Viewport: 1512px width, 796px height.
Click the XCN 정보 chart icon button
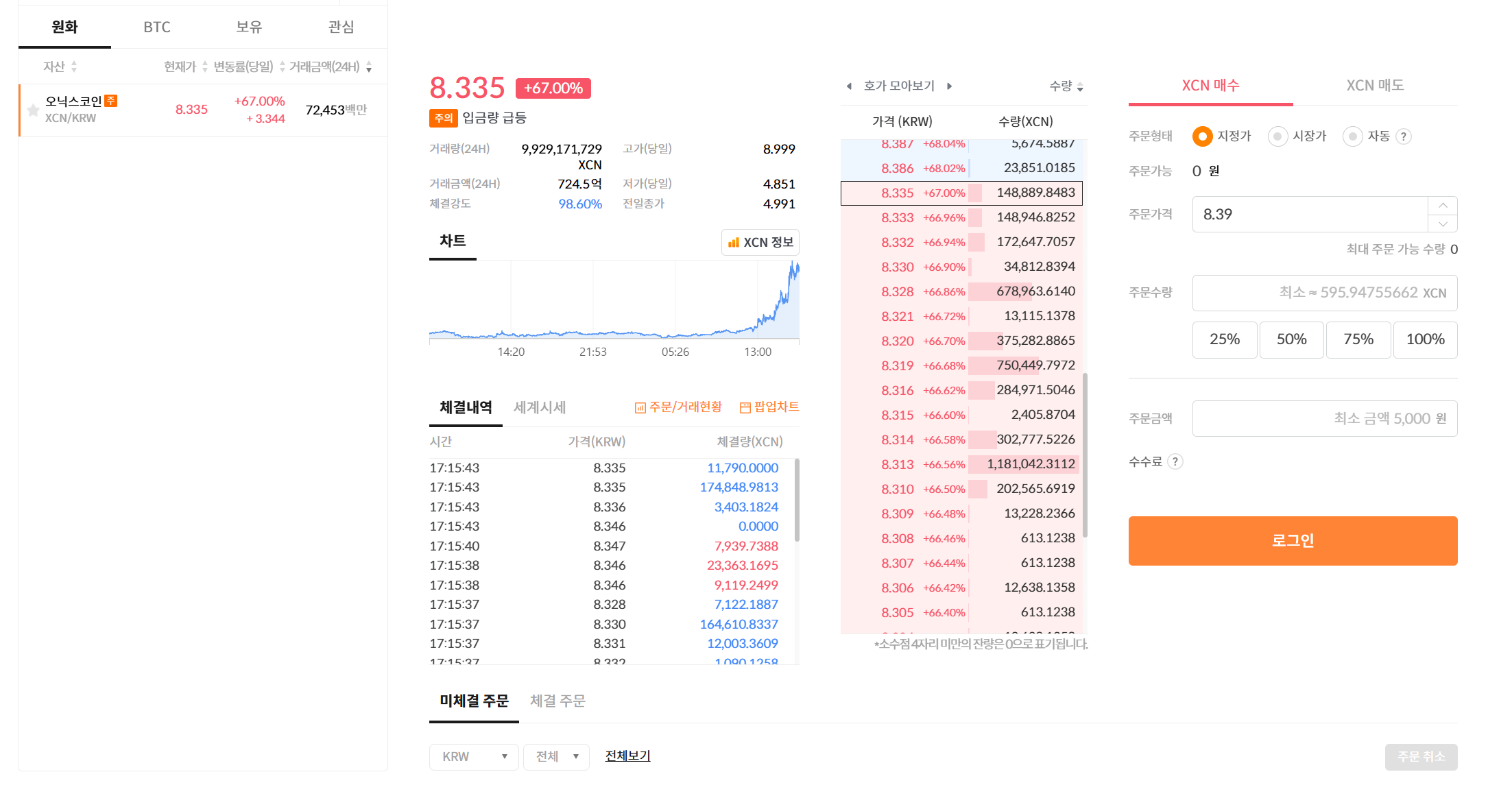pos(760,242)
